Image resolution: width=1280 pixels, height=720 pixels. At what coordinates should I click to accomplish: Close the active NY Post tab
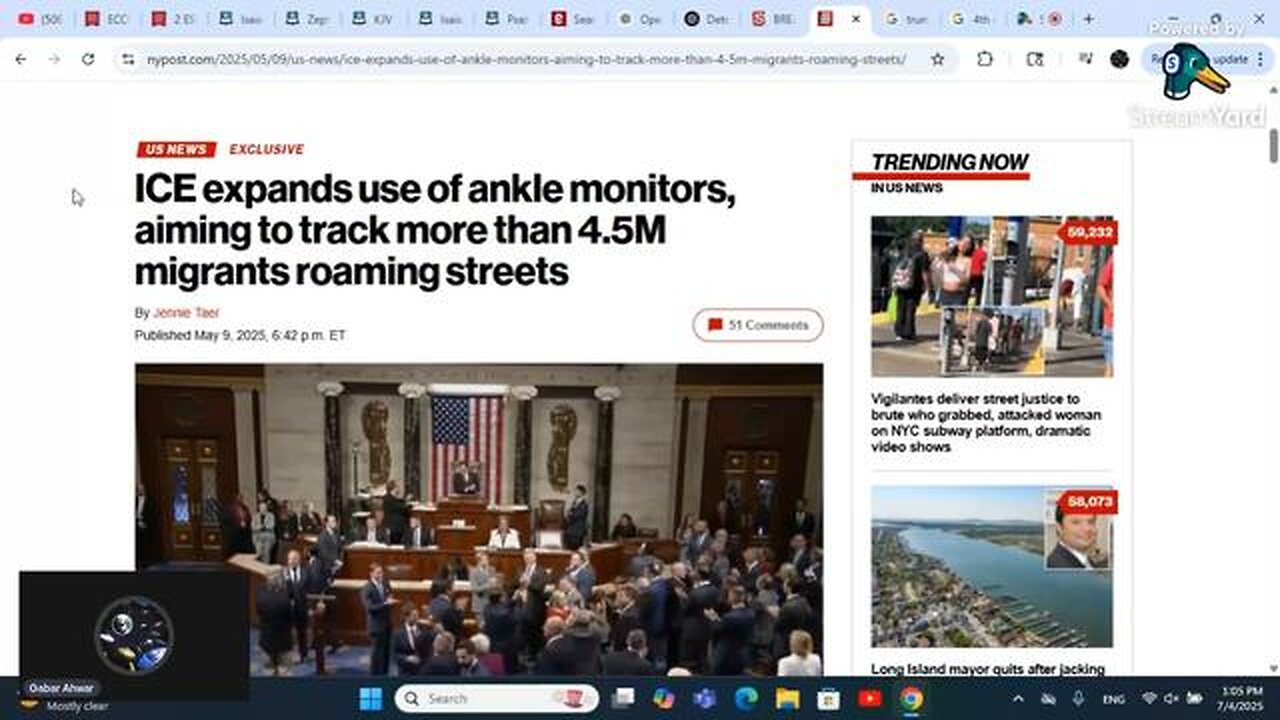pyautogui.click(x=855, y=19)
